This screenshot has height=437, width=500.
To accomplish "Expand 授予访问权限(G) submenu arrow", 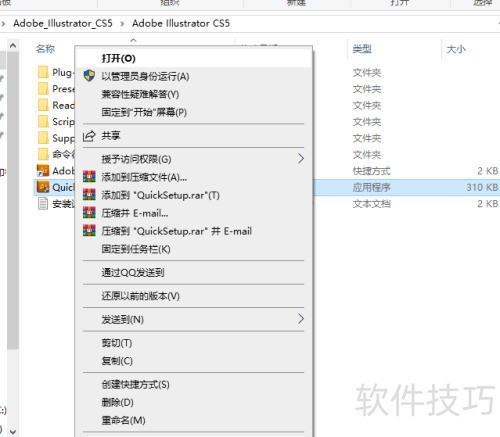I will point(301,159).
